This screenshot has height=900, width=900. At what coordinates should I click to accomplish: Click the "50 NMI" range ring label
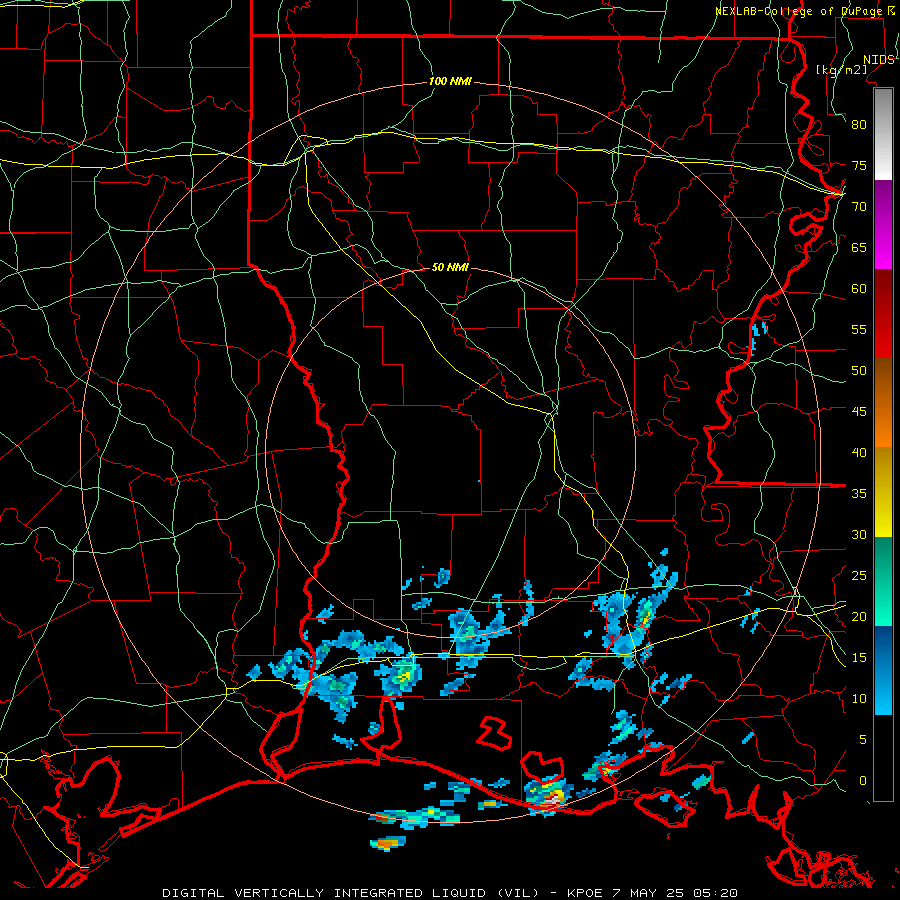click(450, 267)
